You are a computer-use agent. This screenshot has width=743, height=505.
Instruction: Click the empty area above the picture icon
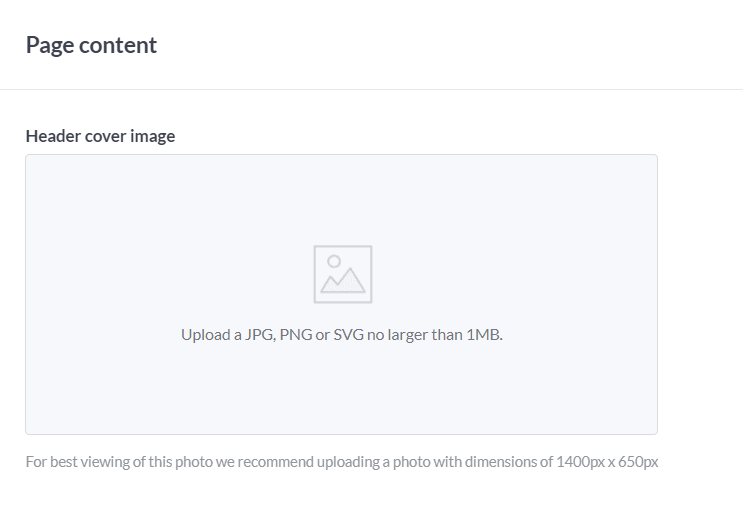coord(342,200)
